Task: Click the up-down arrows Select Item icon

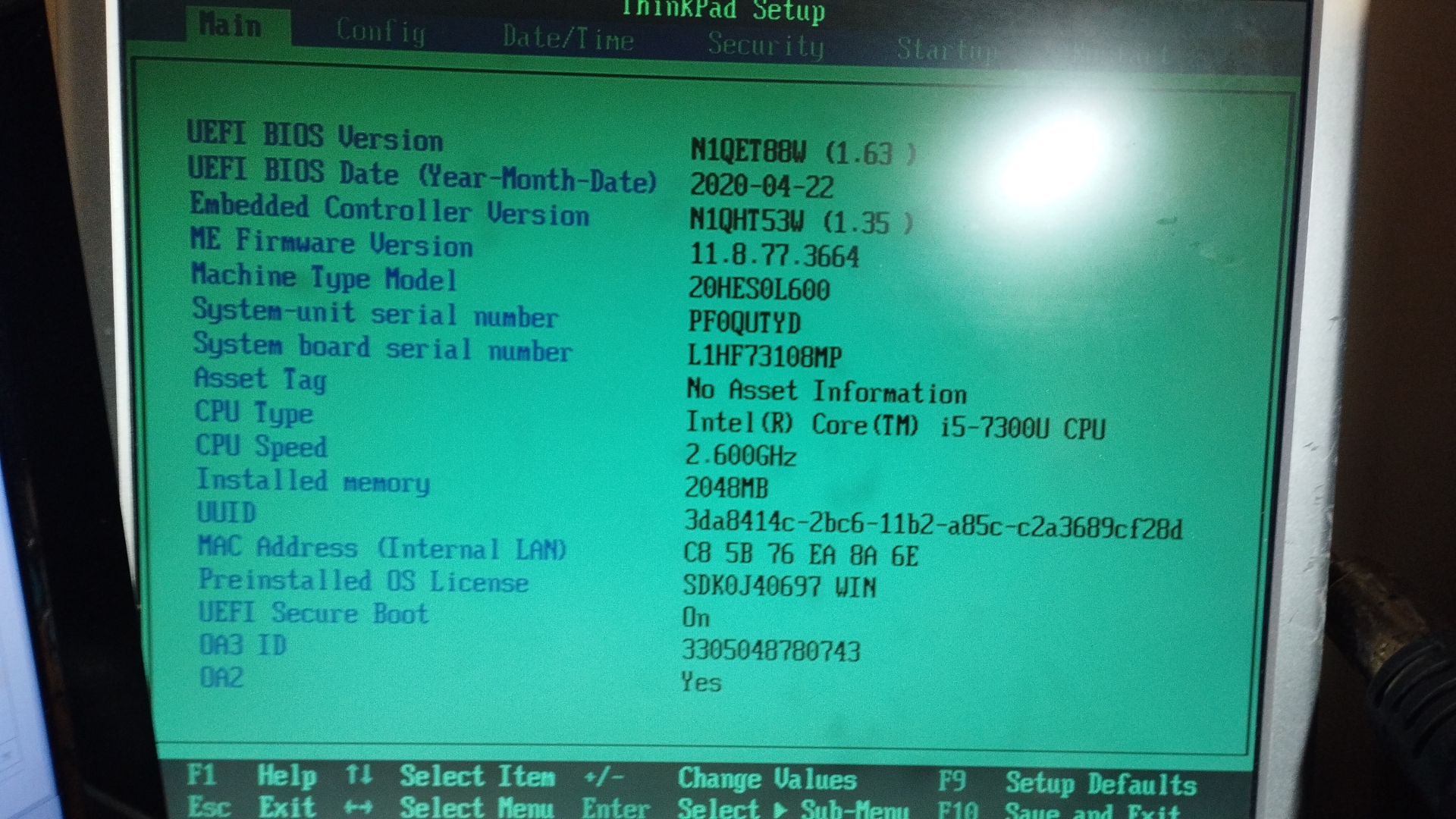Action: click(x=359, y=775)
